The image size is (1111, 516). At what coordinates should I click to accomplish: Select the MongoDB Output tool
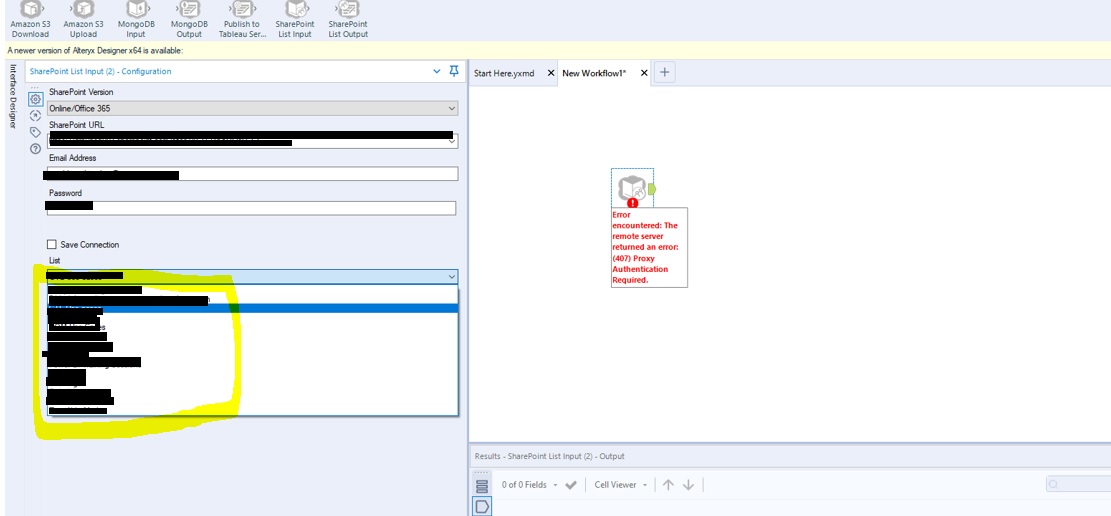[x=189, y=19]
